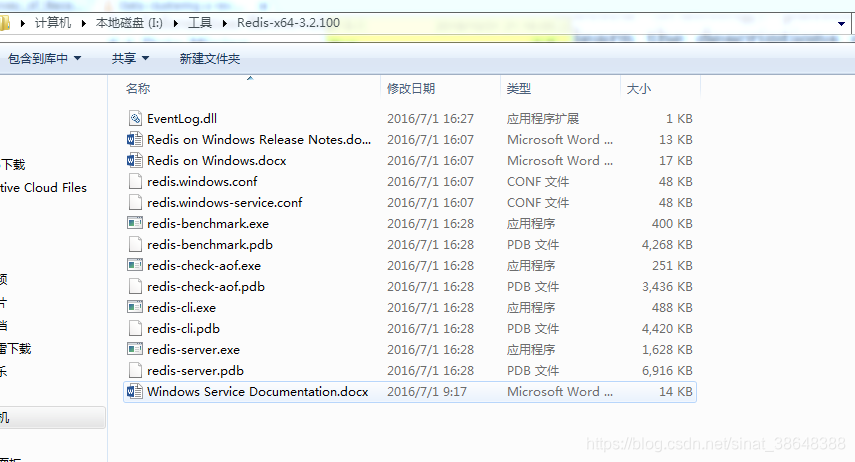The image size is (855, 462).
Task: Select the redis-check-aof.pdb file name
Action: pyautogui.click(x=206, y=286)
